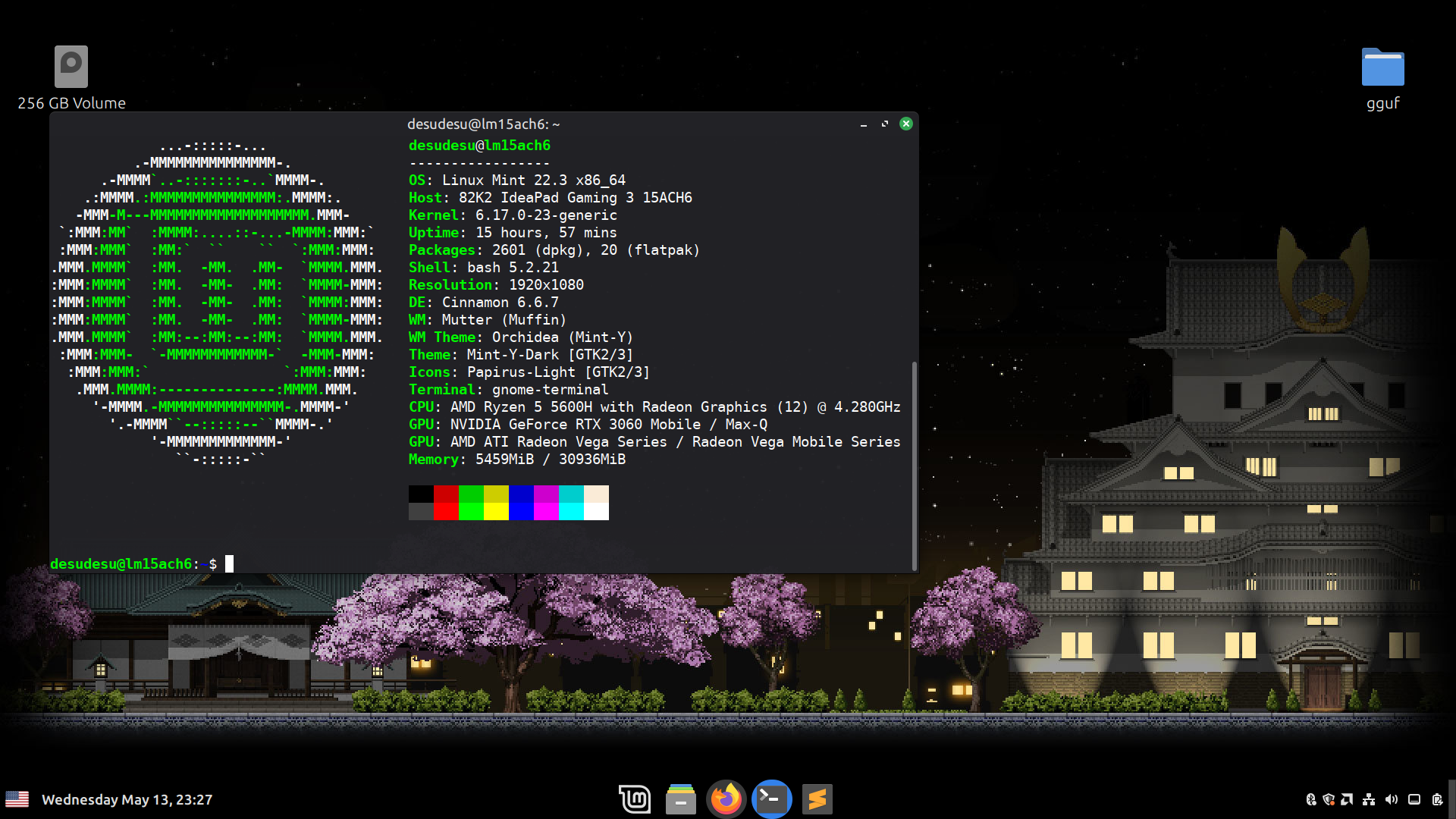The height and width of the screenshot is (819, 1456).
Task: Click the AMD graphics tray icon
Action: point(1347,799)
